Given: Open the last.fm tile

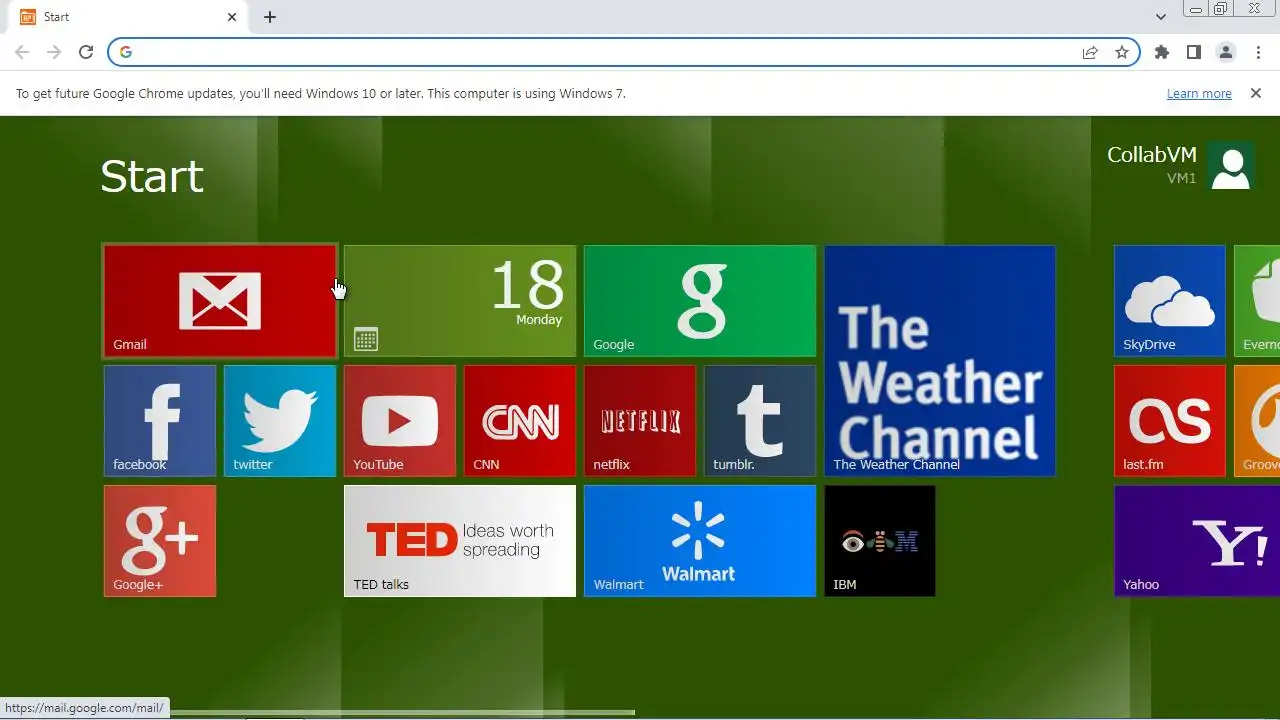Looking at the screenshot, I should pyautogui.click(x=1170, y=421).
